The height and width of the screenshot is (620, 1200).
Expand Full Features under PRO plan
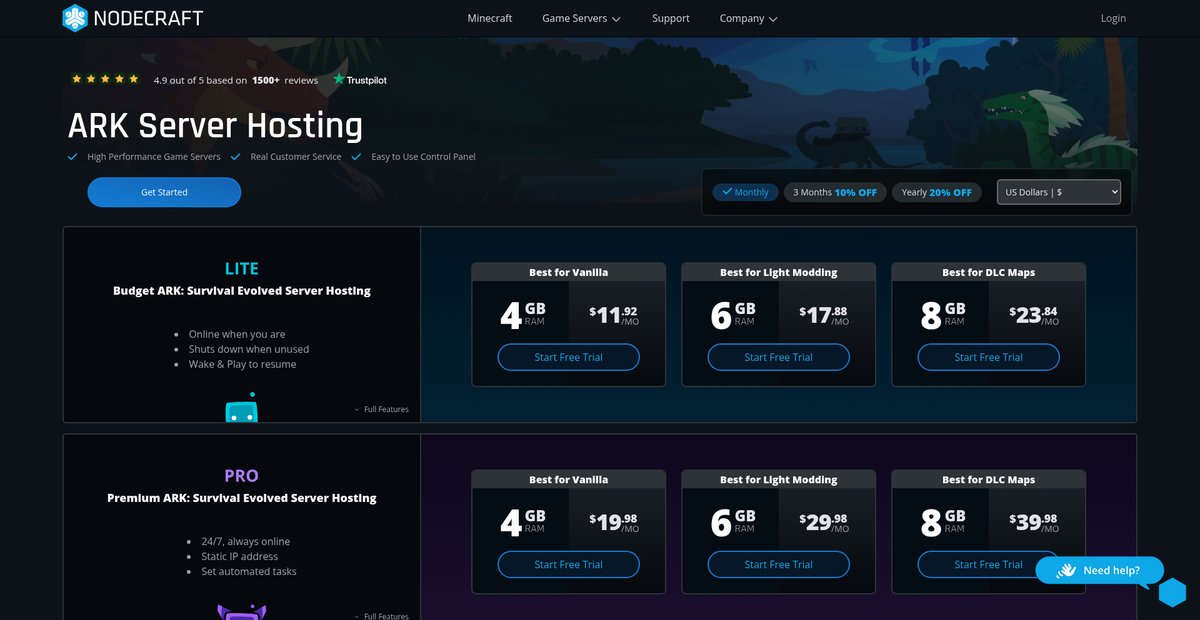click(381, 616)
